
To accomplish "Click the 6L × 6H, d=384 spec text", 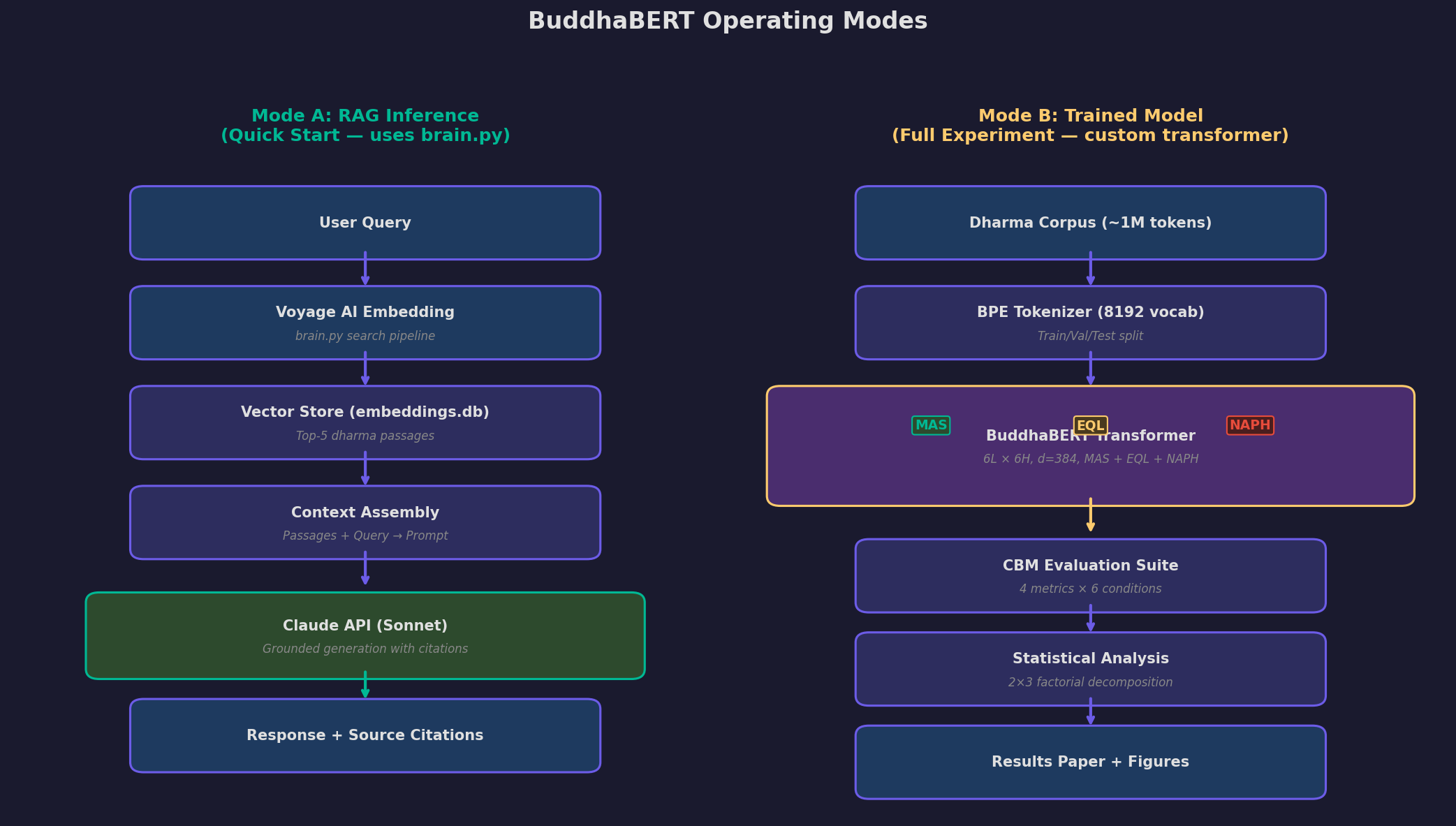I will [1090, 459].
